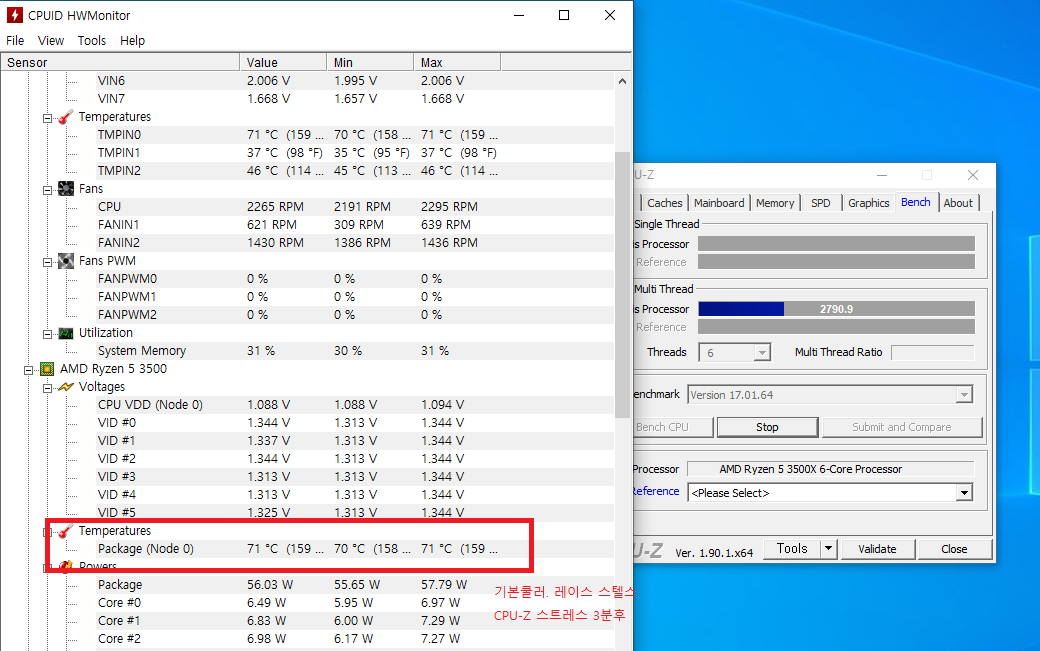Click the 2265 RPM CPU fan value
The width and height of the screenshot is (1040, 651).
pos(275,207)
